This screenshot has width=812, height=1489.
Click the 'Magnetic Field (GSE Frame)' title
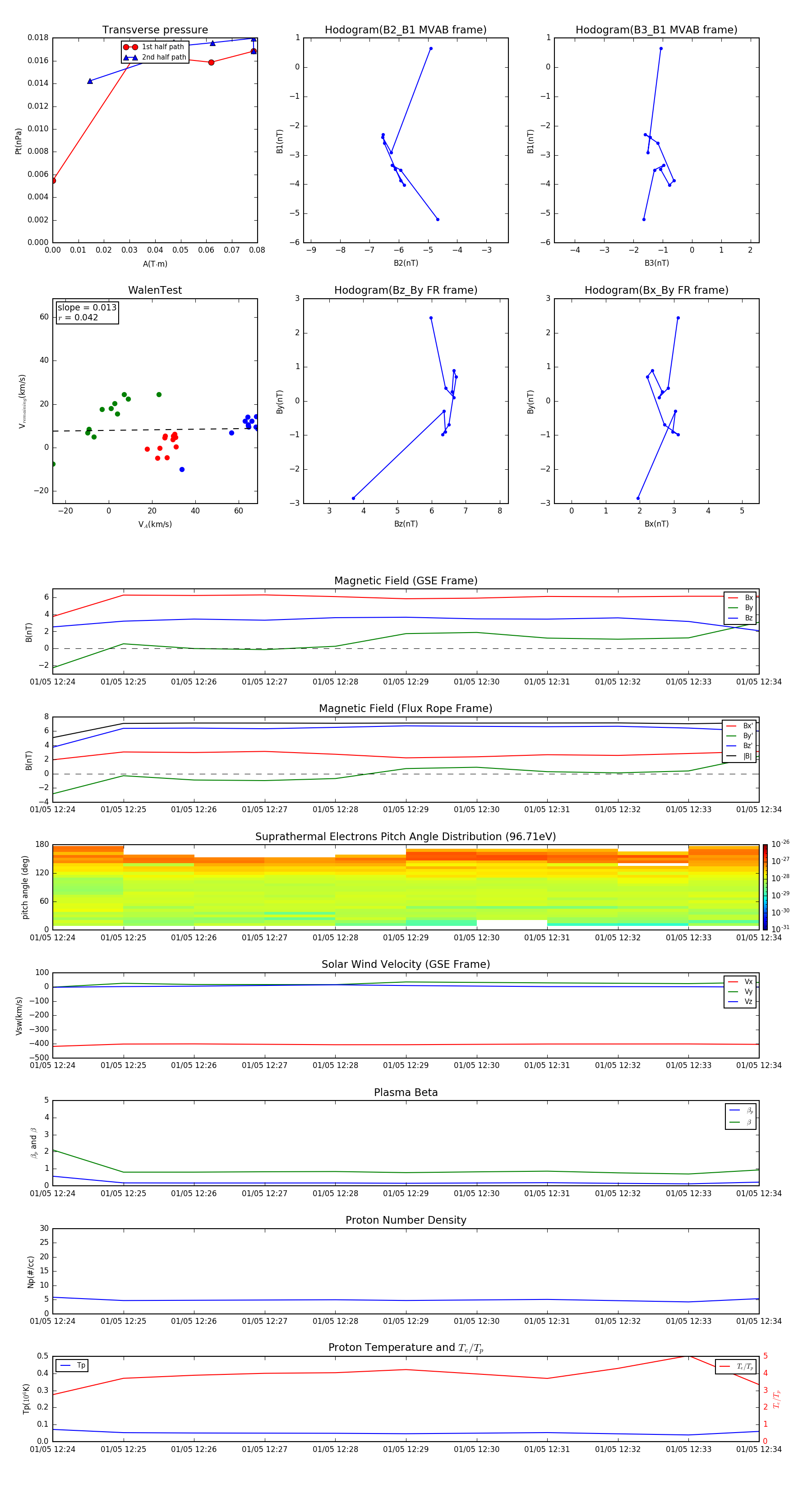click(406, 581)
